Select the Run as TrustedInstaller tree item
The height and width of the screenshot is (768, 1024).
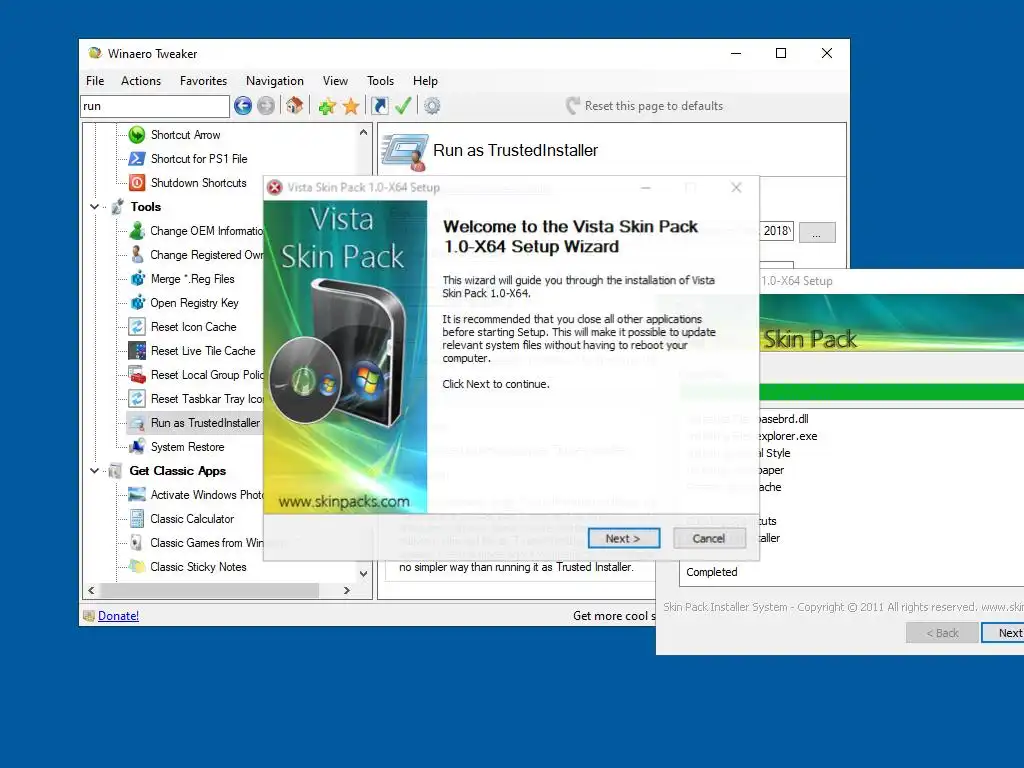[x=194, y=423]
